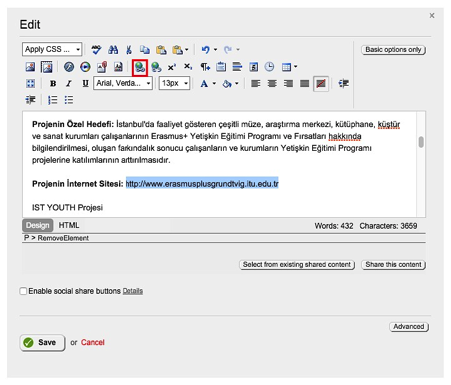451x385 pixels.
Task: Toggle underline formatting
Action: pos(85,83)
